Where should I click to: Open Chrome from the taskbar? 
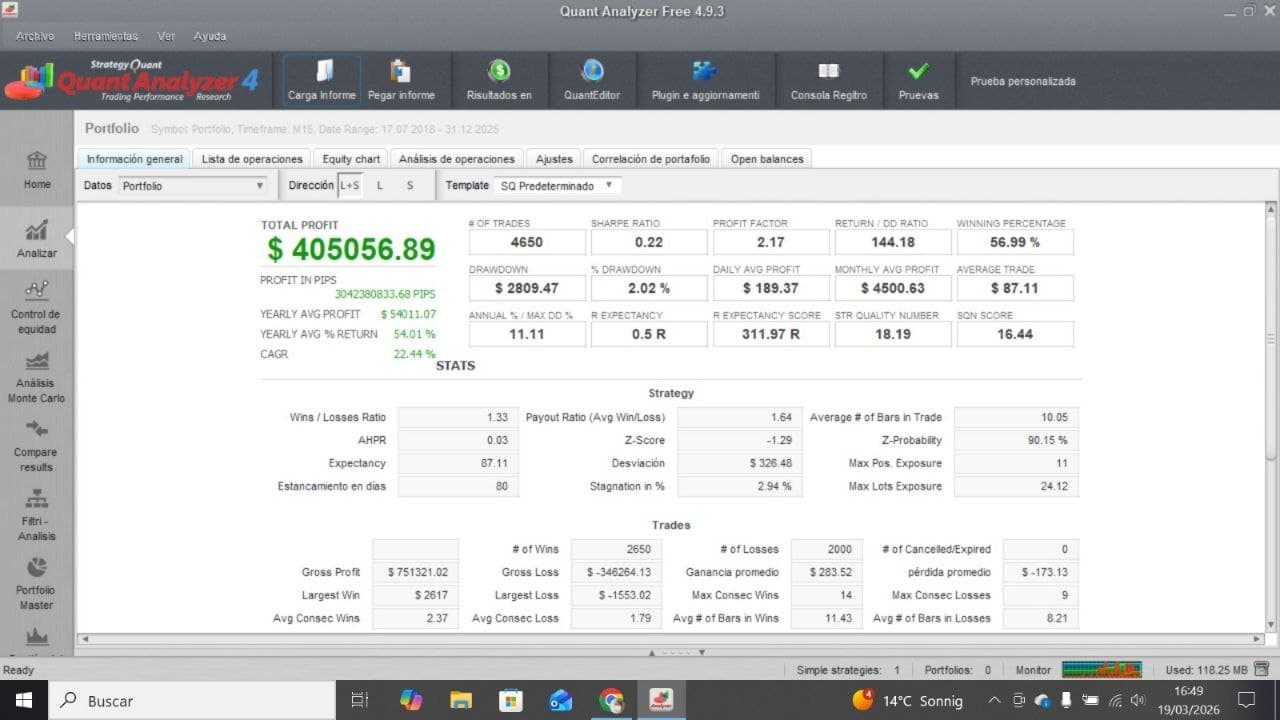click(611, 700)
